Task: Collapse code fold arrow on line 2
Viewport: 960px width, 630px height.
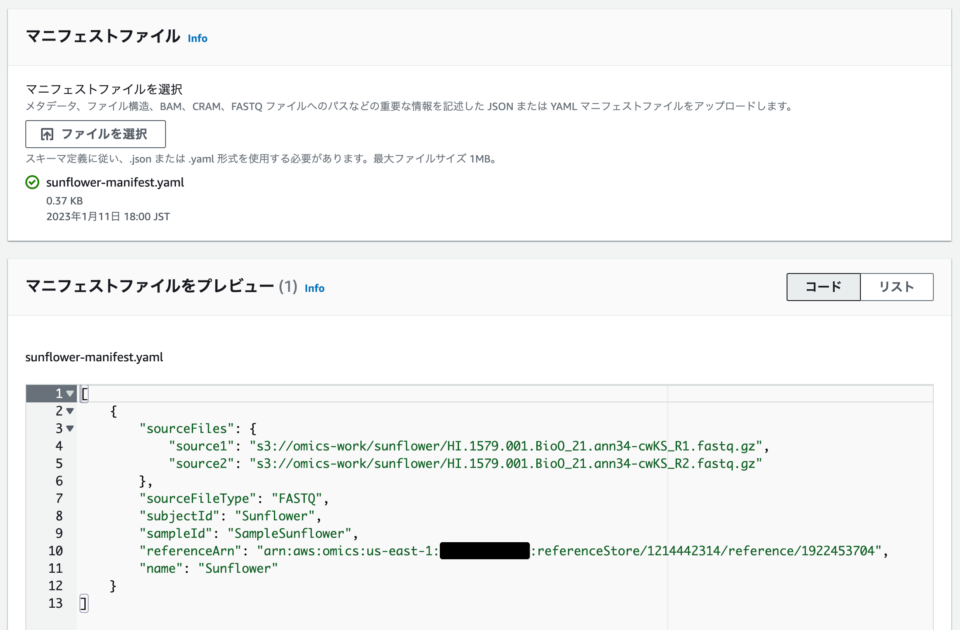Action: [70, 411]
